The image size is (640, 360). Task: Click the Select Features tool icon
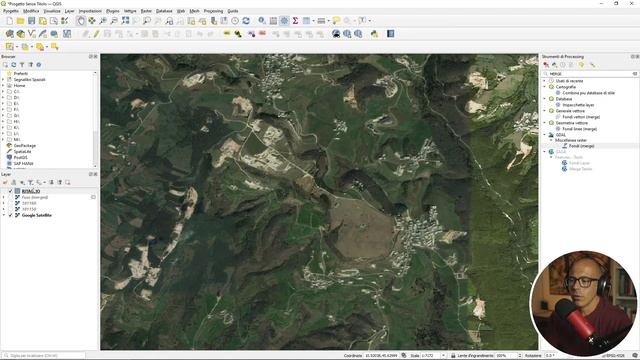9,47
